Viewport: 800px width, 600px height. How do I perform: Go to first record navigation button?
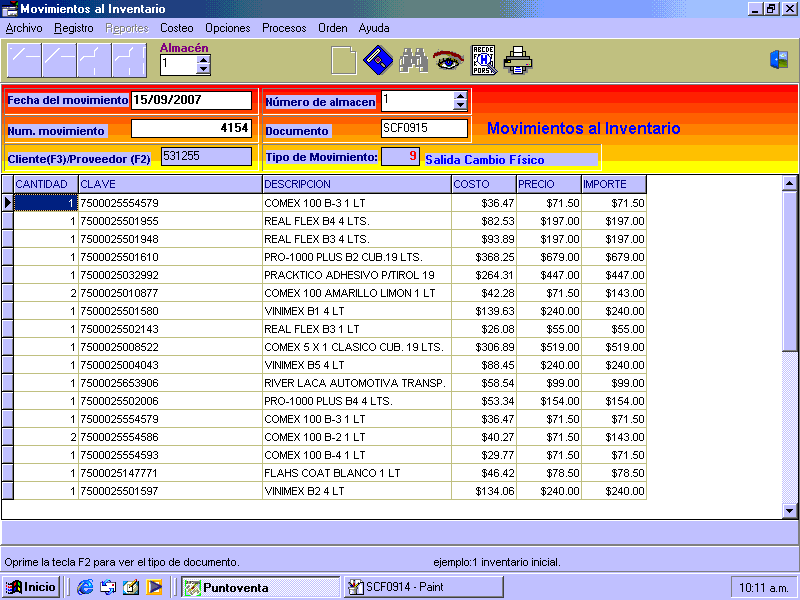pyautogui.click(x=24, y=61)
